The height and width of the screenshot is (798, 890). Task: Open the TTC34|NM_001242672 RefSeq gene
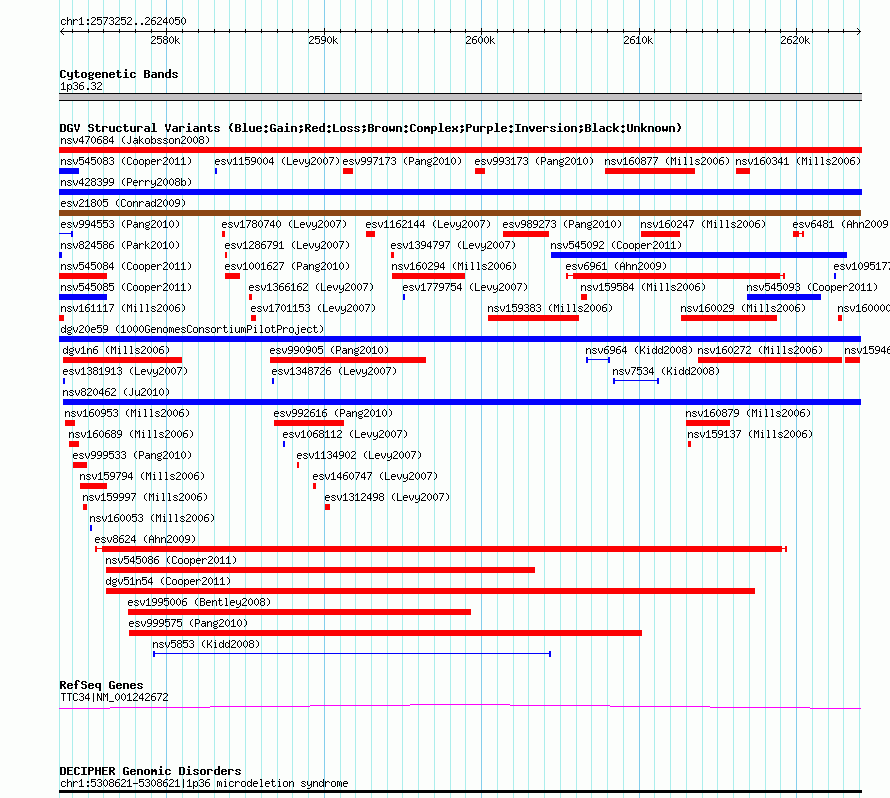(x=115, y=697)
